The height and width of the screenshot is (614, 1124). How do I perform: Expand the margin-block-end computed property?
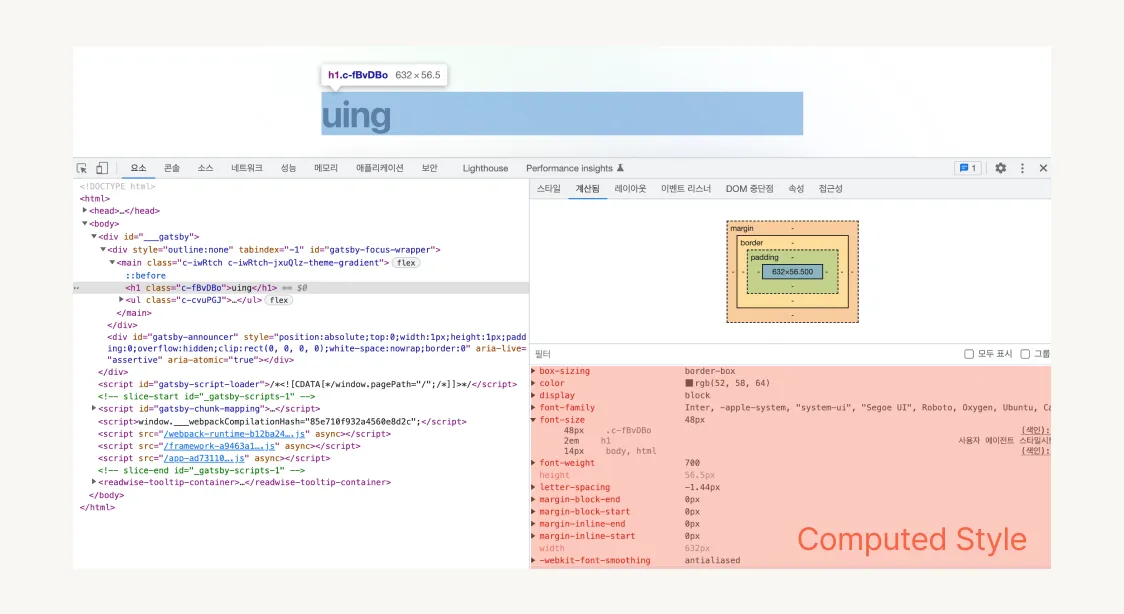click(533, 499)
